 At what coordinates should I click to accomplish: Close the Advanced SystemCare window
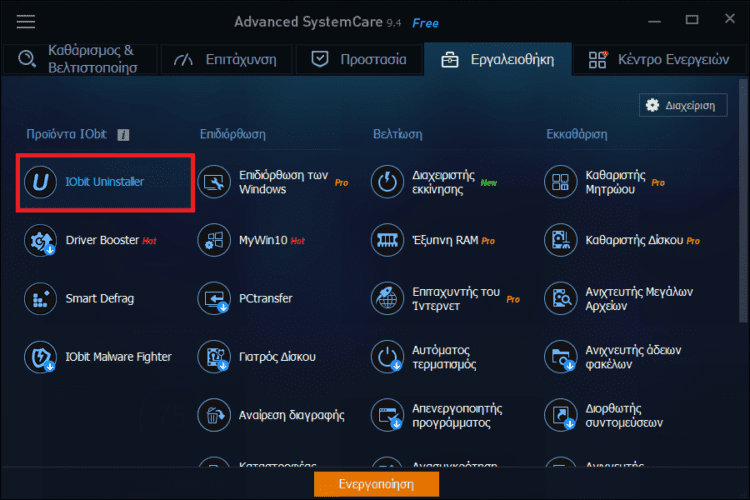[729, 19]
